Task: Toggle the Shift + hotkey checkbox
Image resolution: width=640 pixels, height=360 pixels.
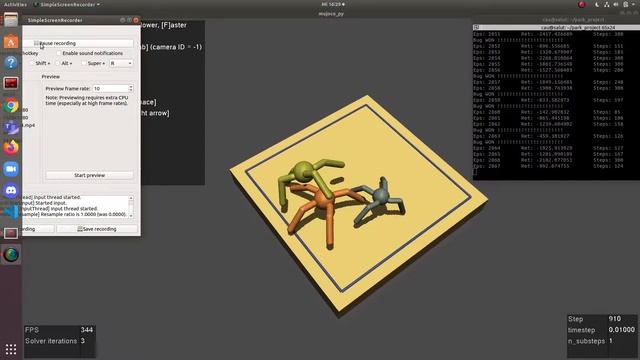Action: pos(32,63)
